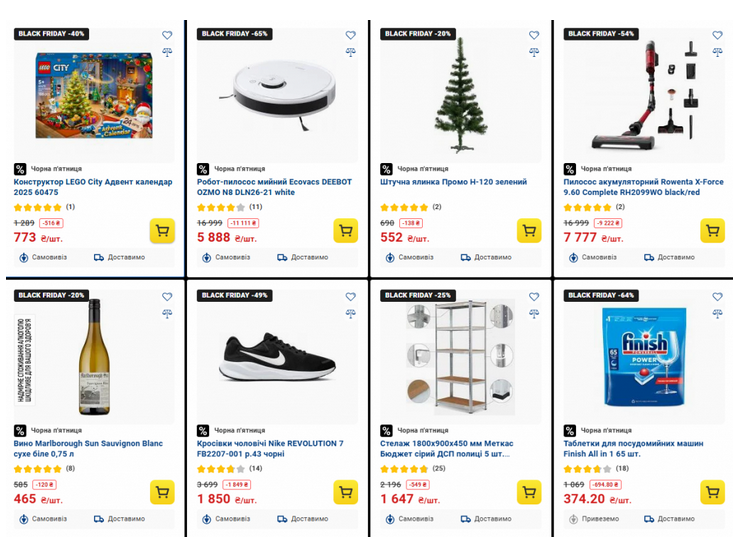Click Black Friday -65% badge on robot vacuum
The height and width of the screenshot is (545, 744).
tap(235, 34)
